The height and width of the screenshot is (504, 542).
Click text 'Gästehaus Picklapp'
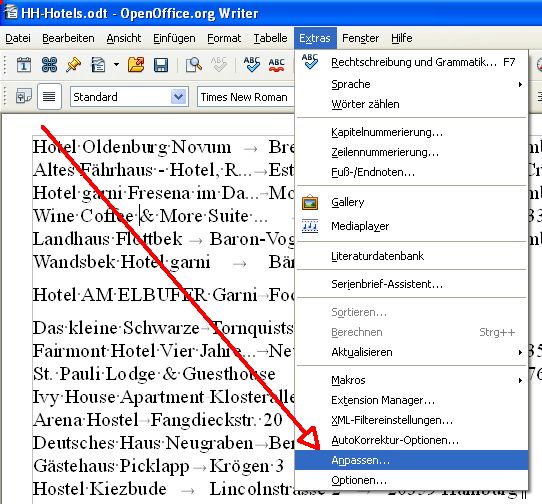tap(111, 466)
